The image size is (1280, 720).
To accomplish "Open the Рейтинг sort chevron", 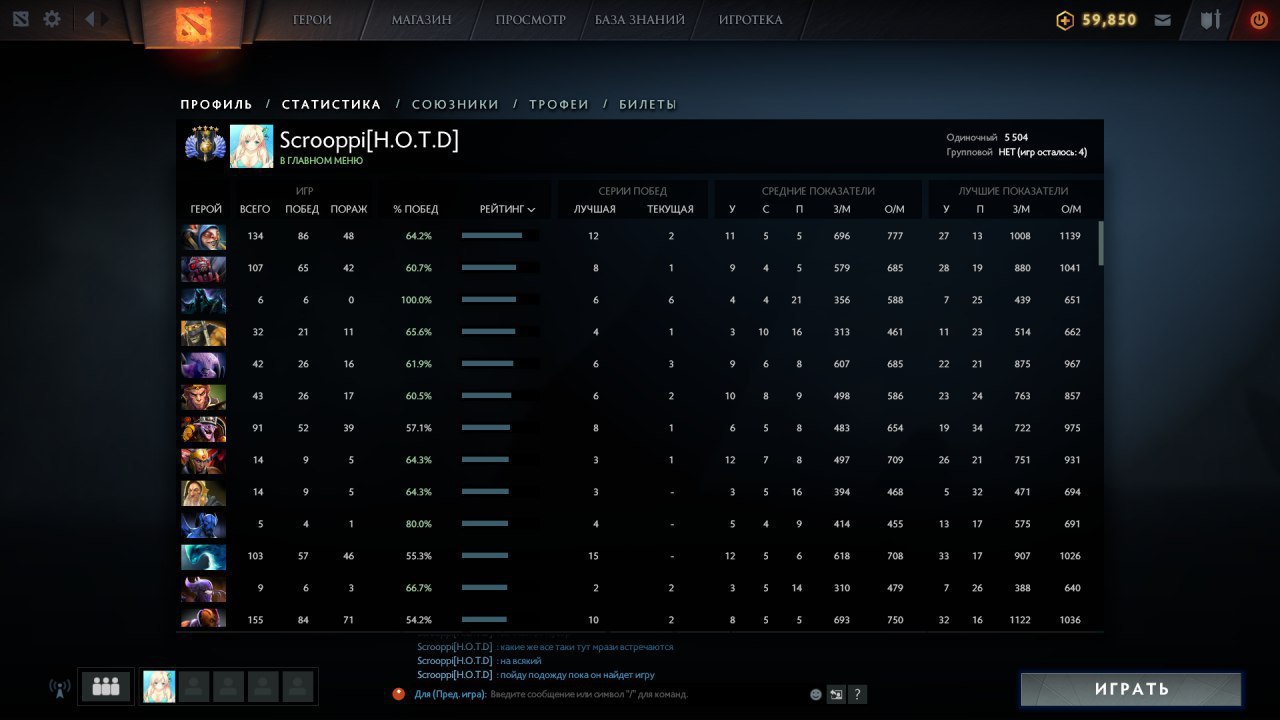I will 531,210.
